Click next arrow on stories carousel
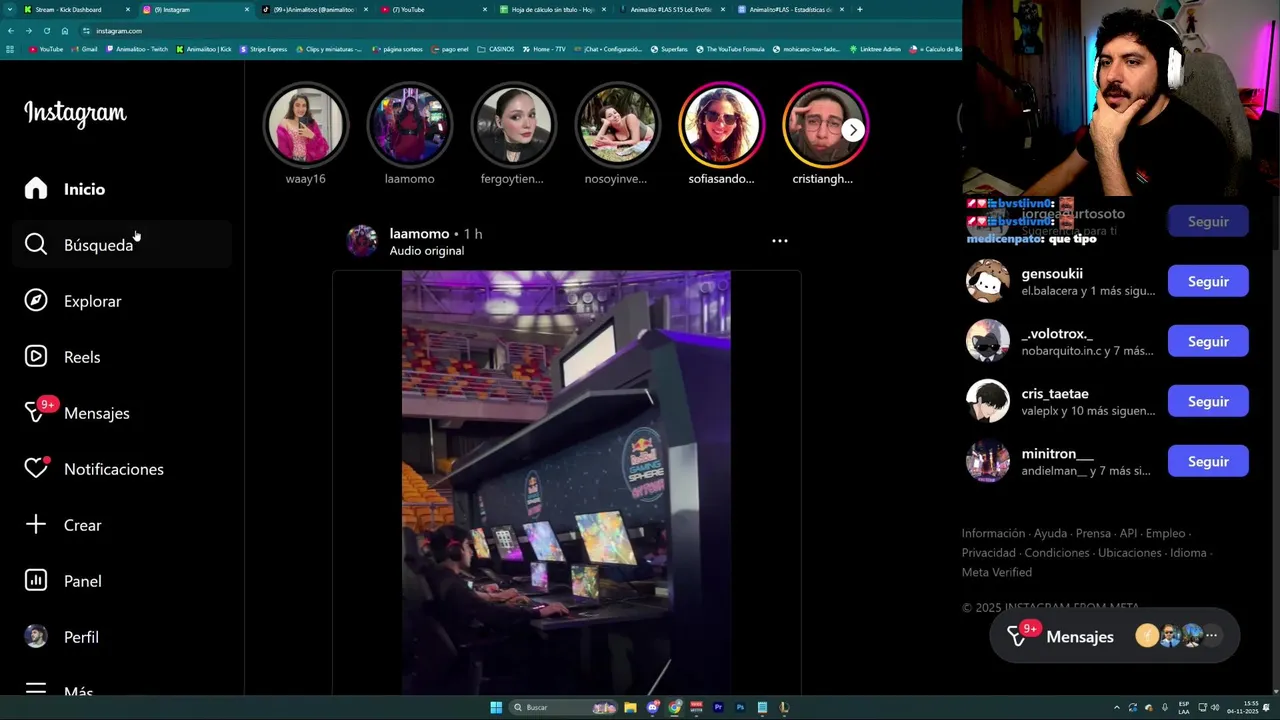 coord(852,130)
